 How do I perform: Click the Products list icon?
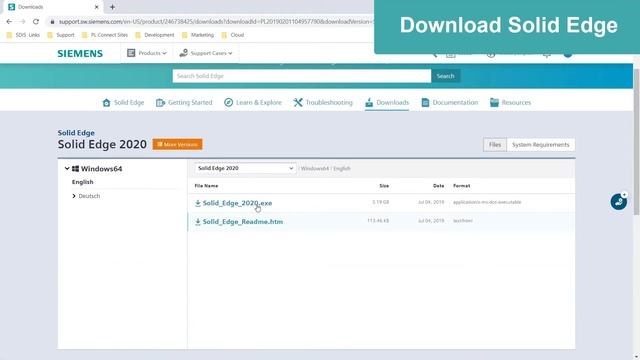pos(131,53)
